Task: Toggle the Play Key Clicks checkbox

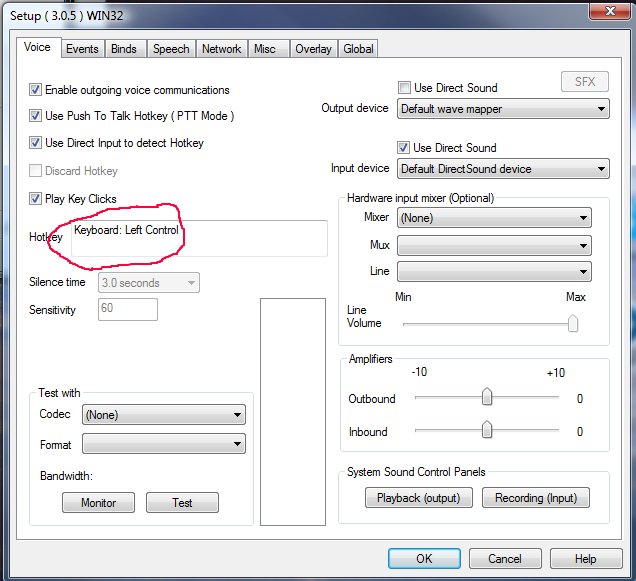Action: coord(36,199)
